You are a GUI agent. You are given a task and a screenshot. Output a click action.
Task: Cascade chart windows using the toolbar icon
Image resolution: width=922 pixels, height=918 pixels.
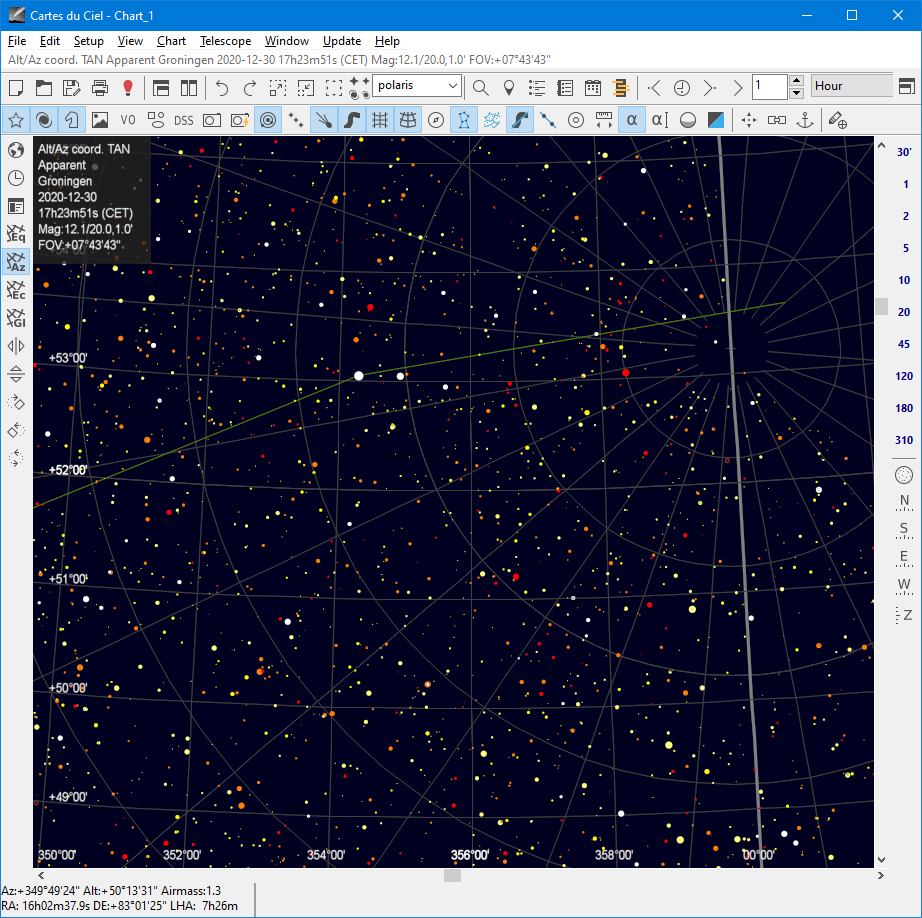[x=161, y=88]
